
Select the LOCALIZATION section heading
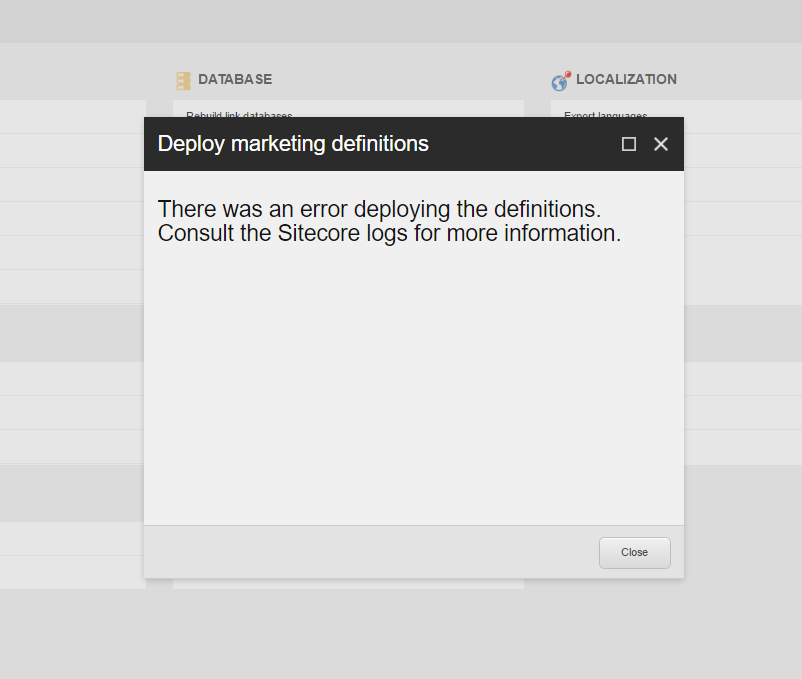pos(626,79)
